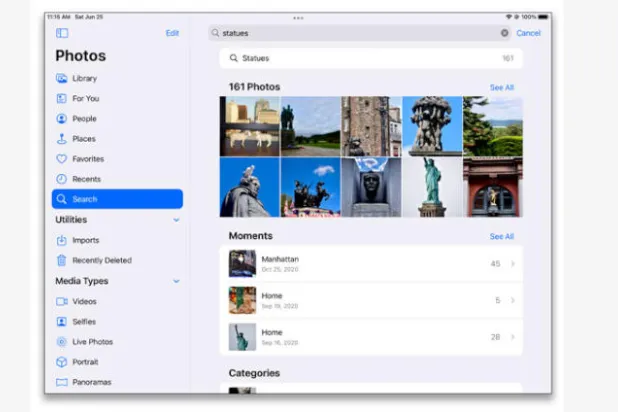618x412 pixels.
Task: Open the Statue of Liberty photo thumbnail
Action: click(432, 187)
